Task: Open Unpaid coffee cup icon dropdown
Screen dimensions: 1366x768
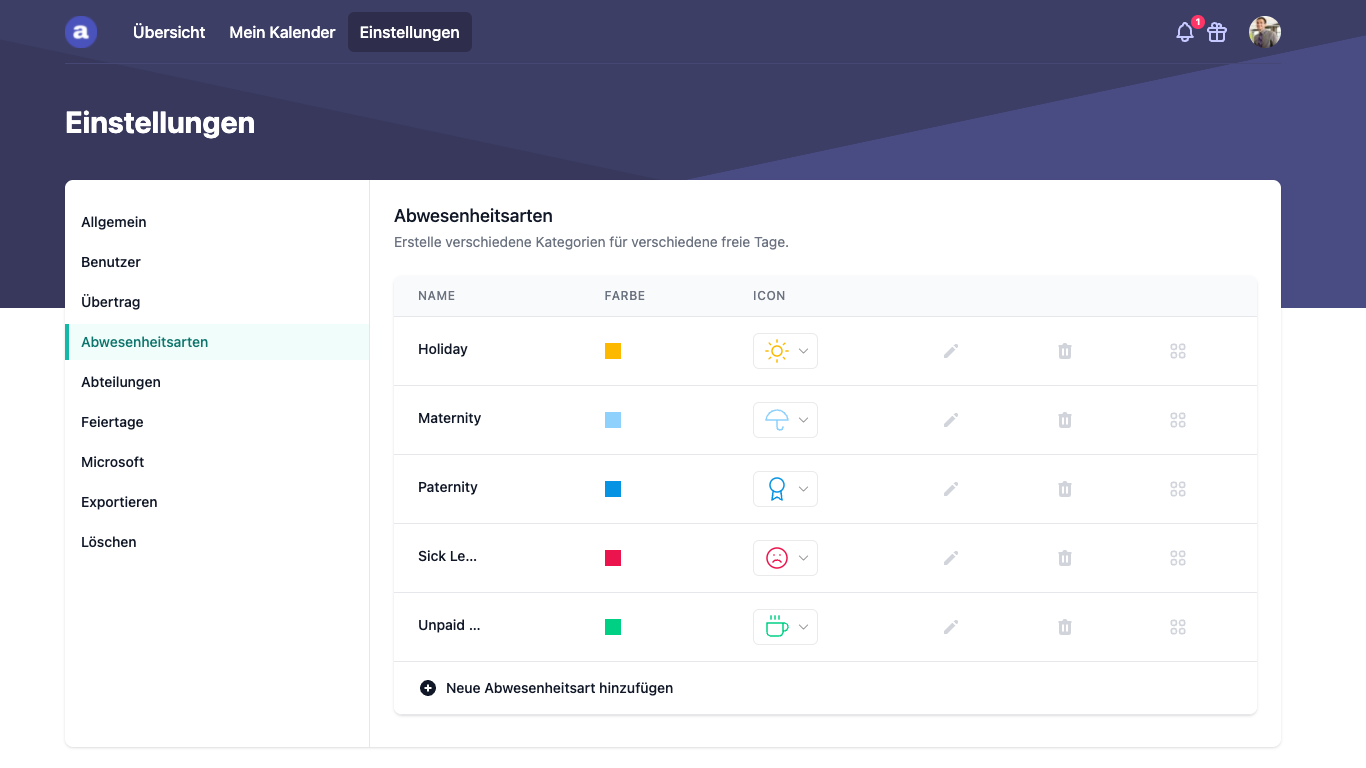Action: click(x=785, y=627)
